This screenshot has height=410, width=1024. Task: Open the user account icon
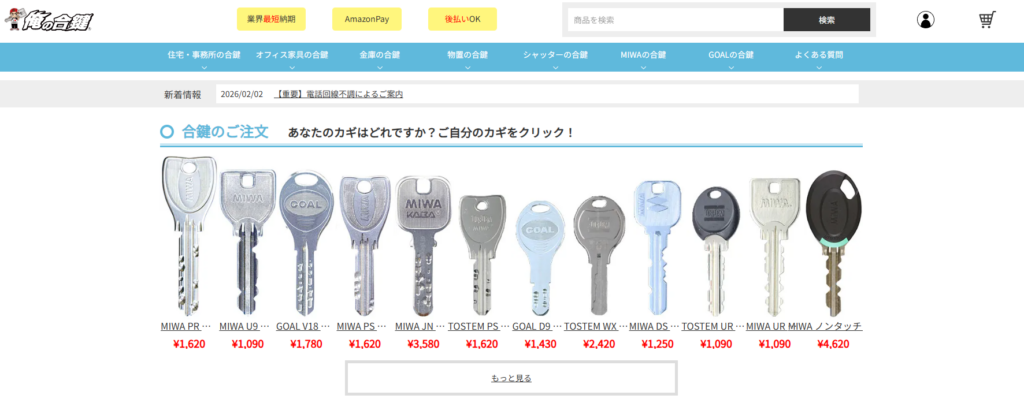coord(925,20)
